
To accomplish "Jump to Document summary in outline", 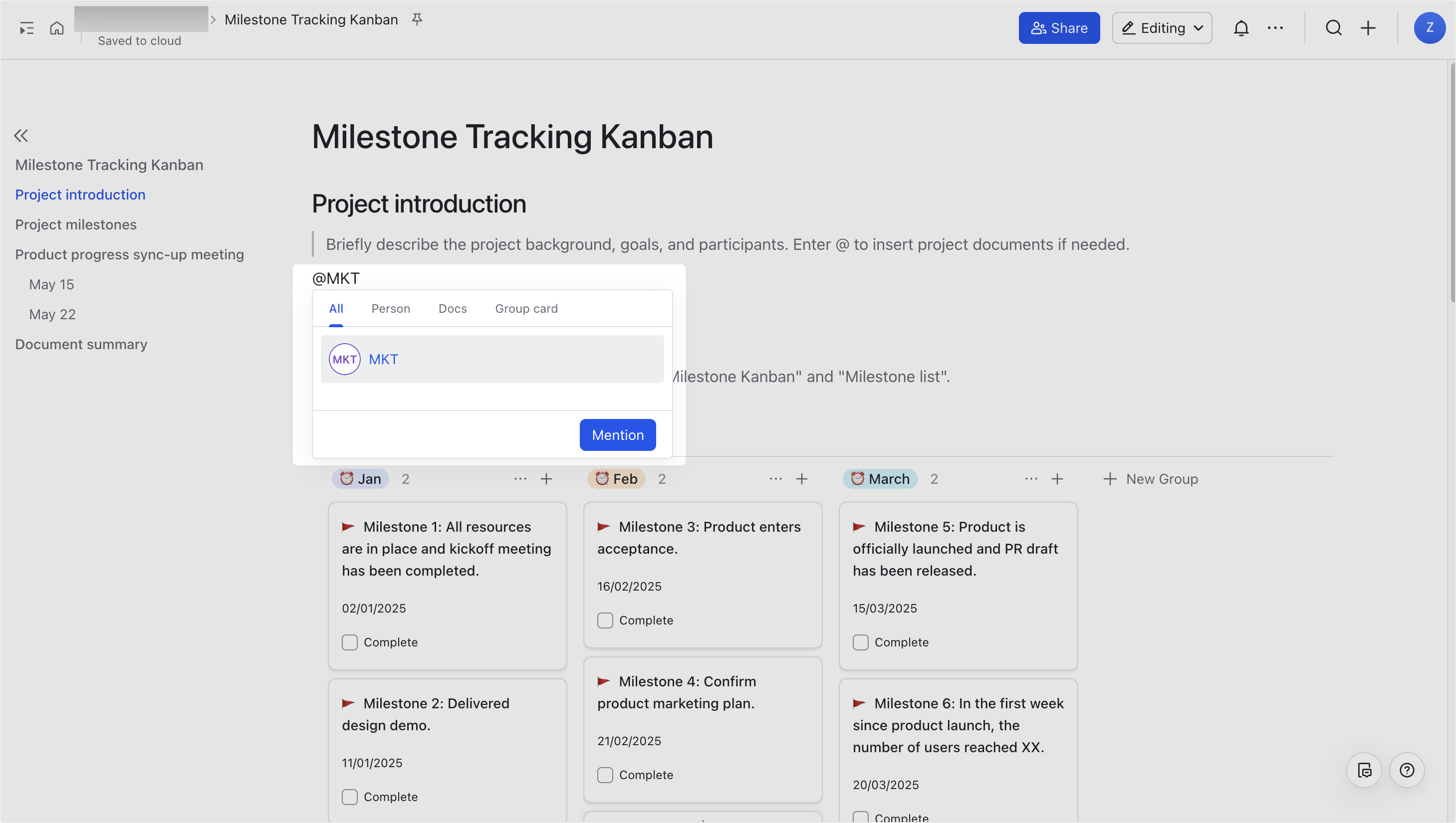I will (81, 344).
